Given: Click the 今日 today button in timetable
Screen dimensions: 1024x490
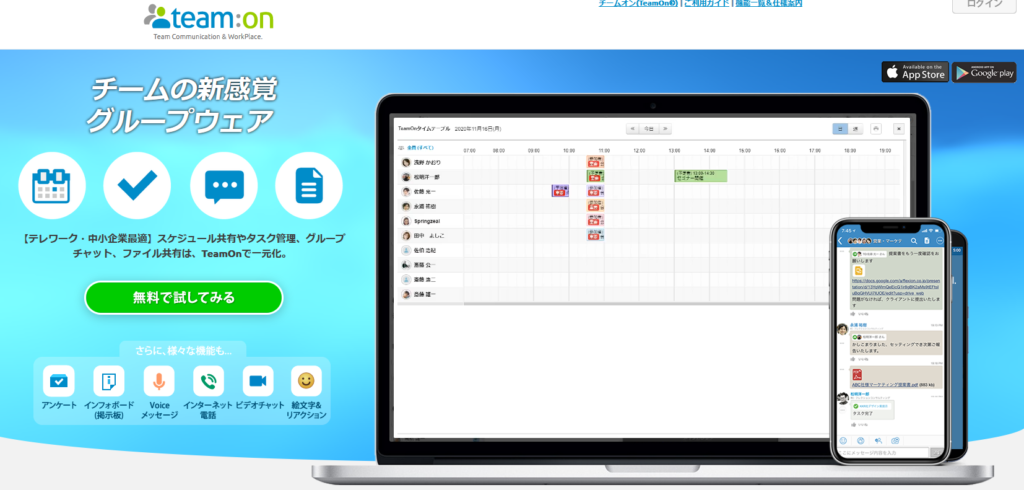Looking at the screenshot, I should (x=648, y=129).
